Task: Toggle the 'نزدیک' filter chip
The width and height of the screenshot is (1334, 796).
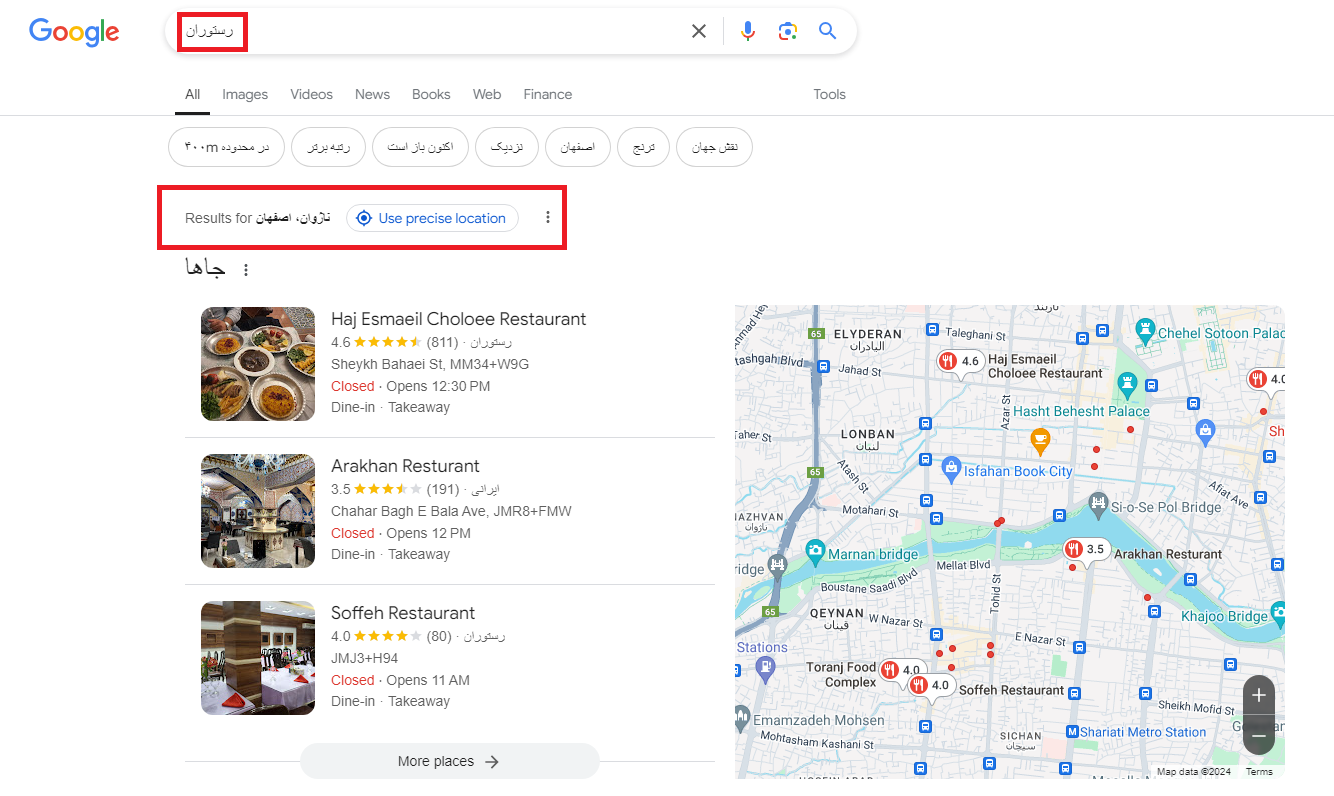Action: [x=507, y=147]
